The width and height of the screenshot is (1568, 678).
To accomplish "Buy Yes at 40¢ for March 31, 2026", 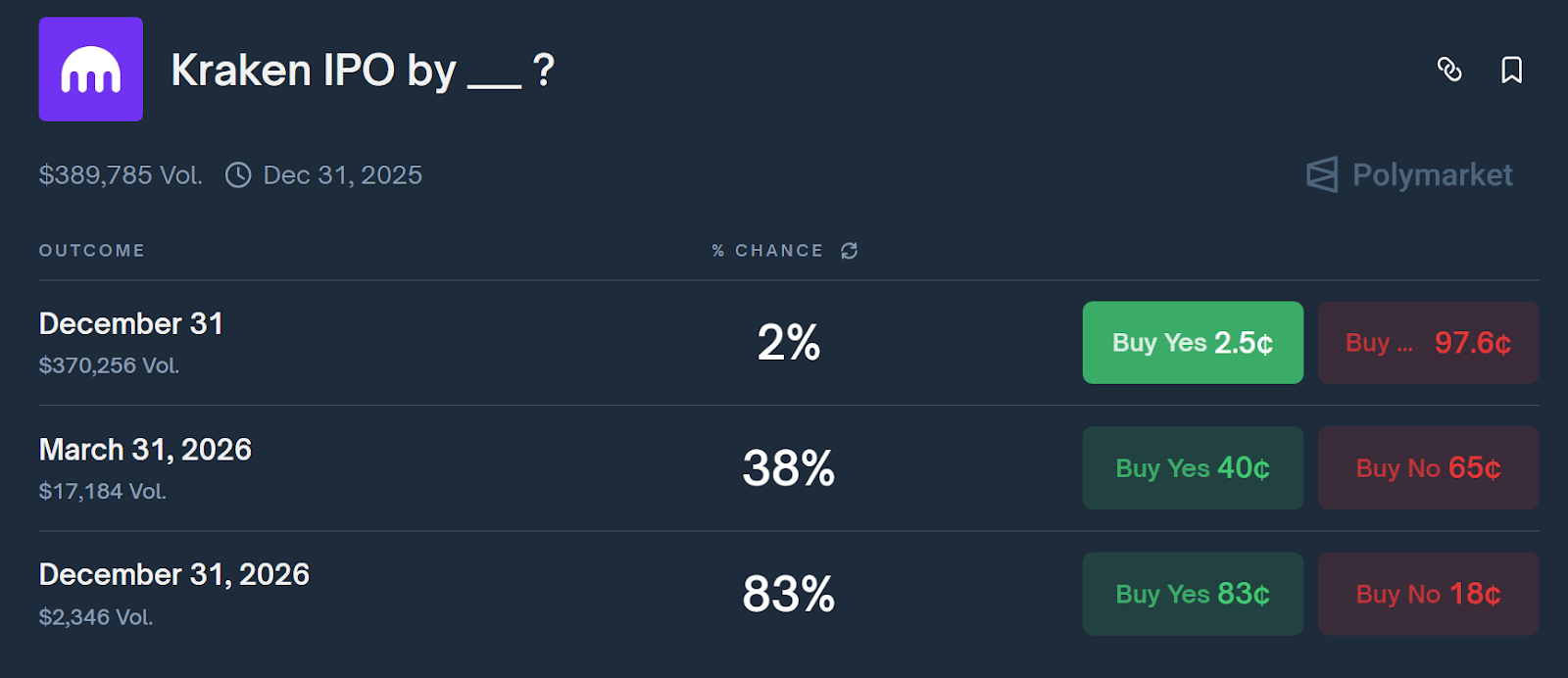I will [1193, 468].
